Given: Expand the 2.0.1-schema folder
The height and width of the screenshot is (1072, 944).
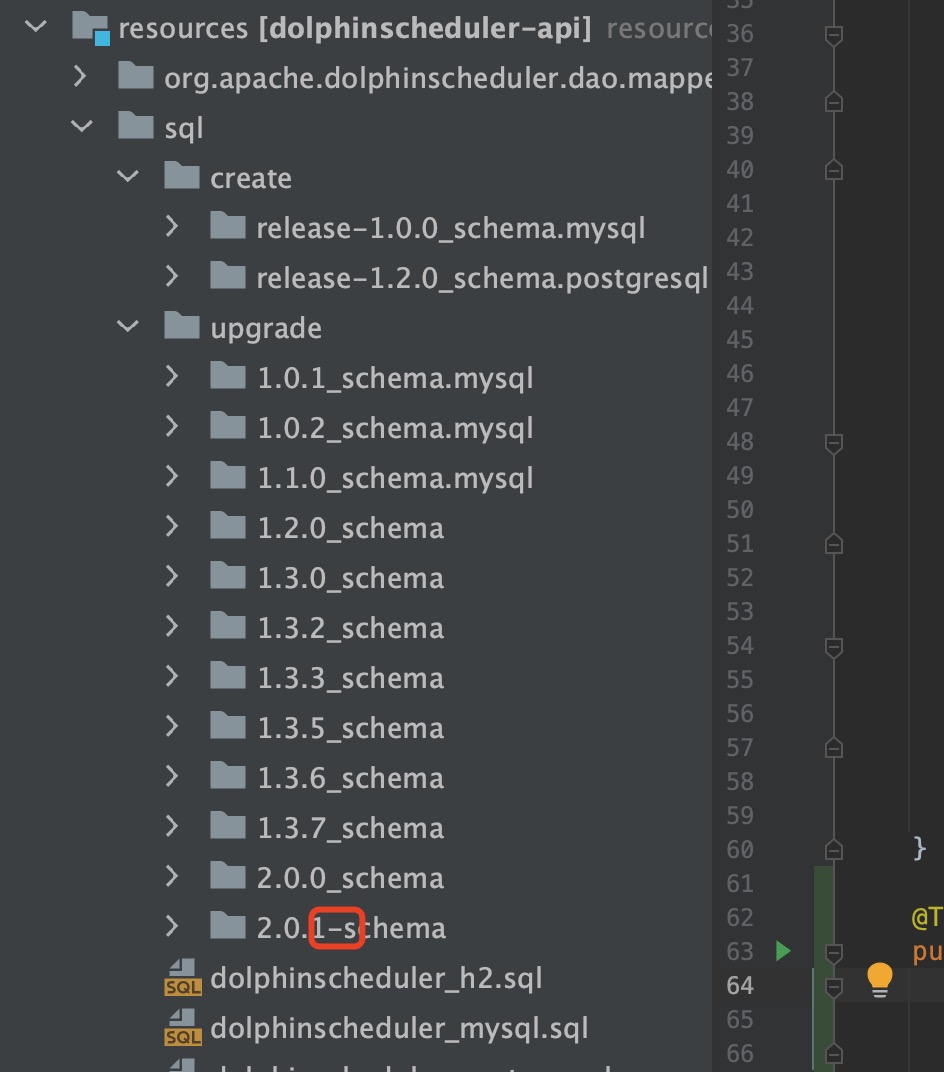Looking at the screenshot, I should click(x=172, y=926).
